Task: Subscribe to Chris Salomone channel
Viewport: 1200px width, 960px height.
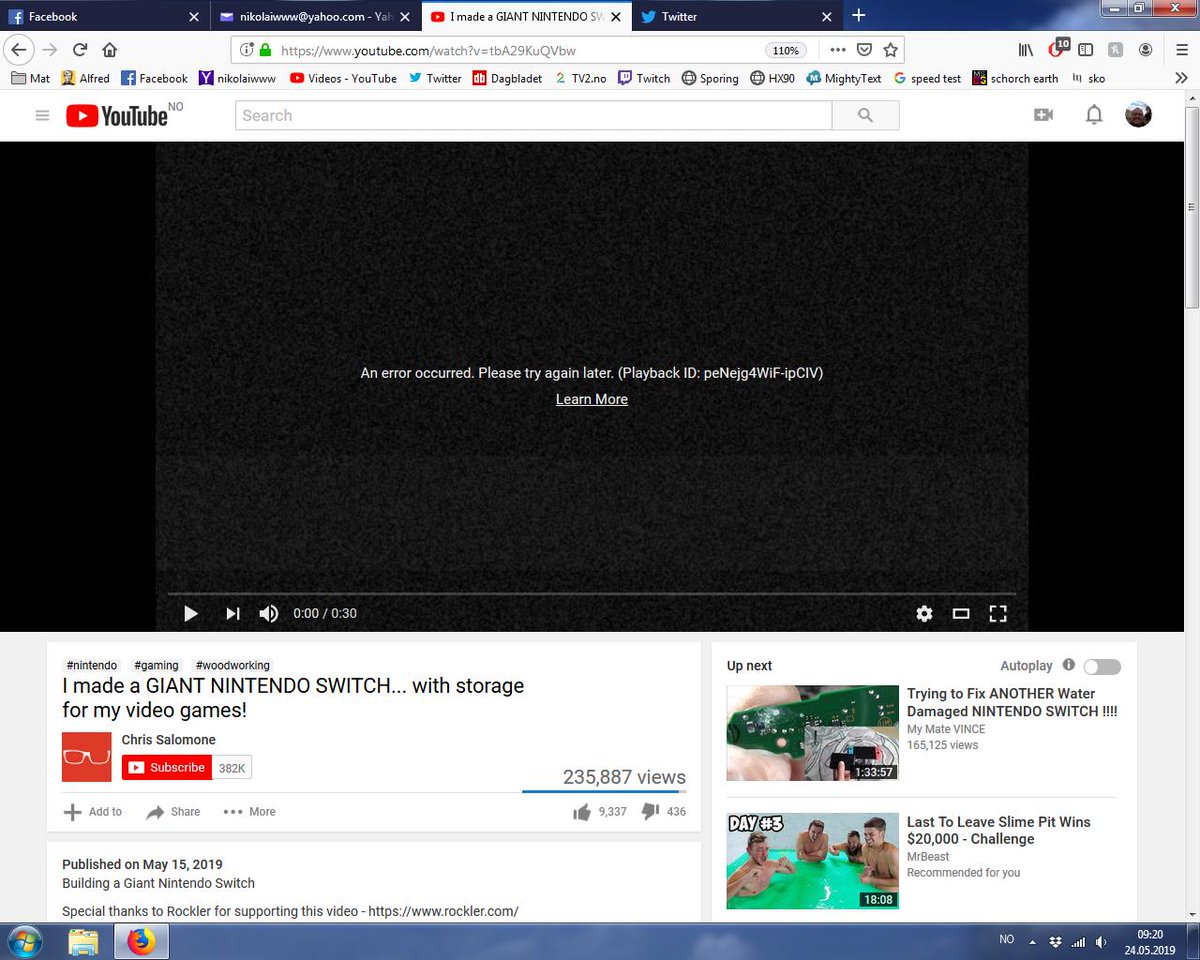Action: pos(167,767)
